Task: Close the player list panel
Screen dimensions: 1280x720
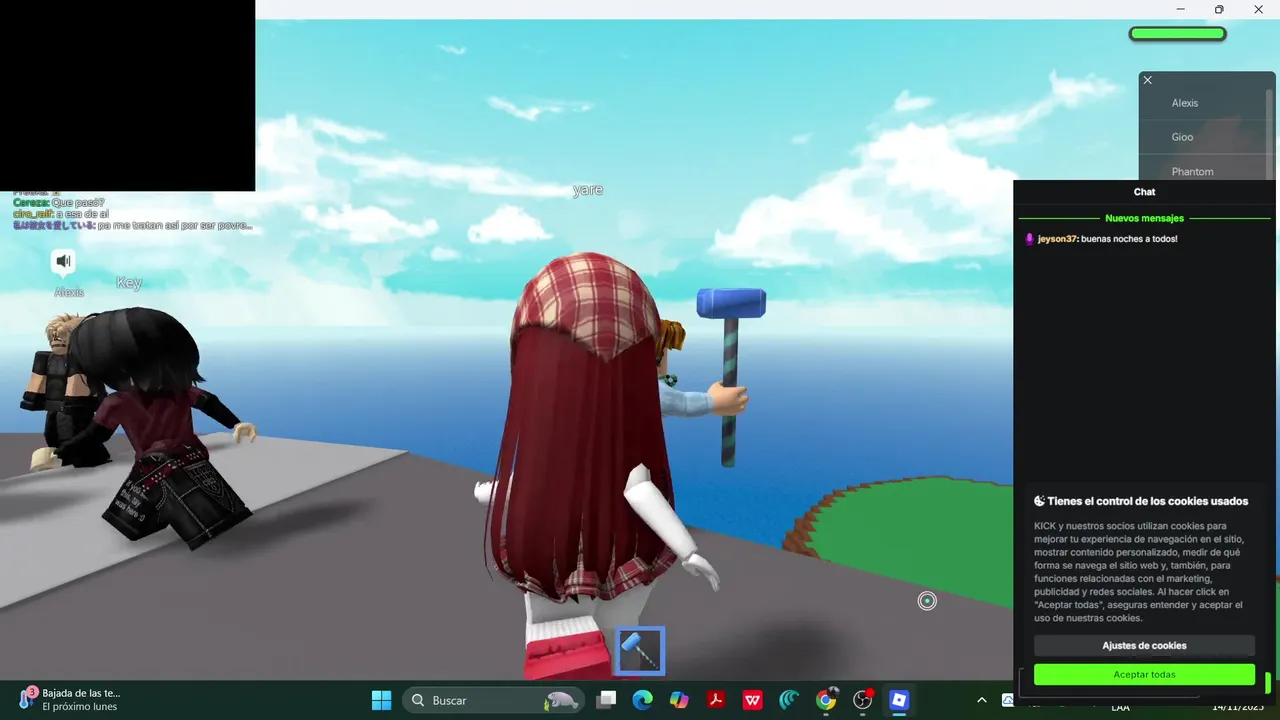Action: point(1148,80)
